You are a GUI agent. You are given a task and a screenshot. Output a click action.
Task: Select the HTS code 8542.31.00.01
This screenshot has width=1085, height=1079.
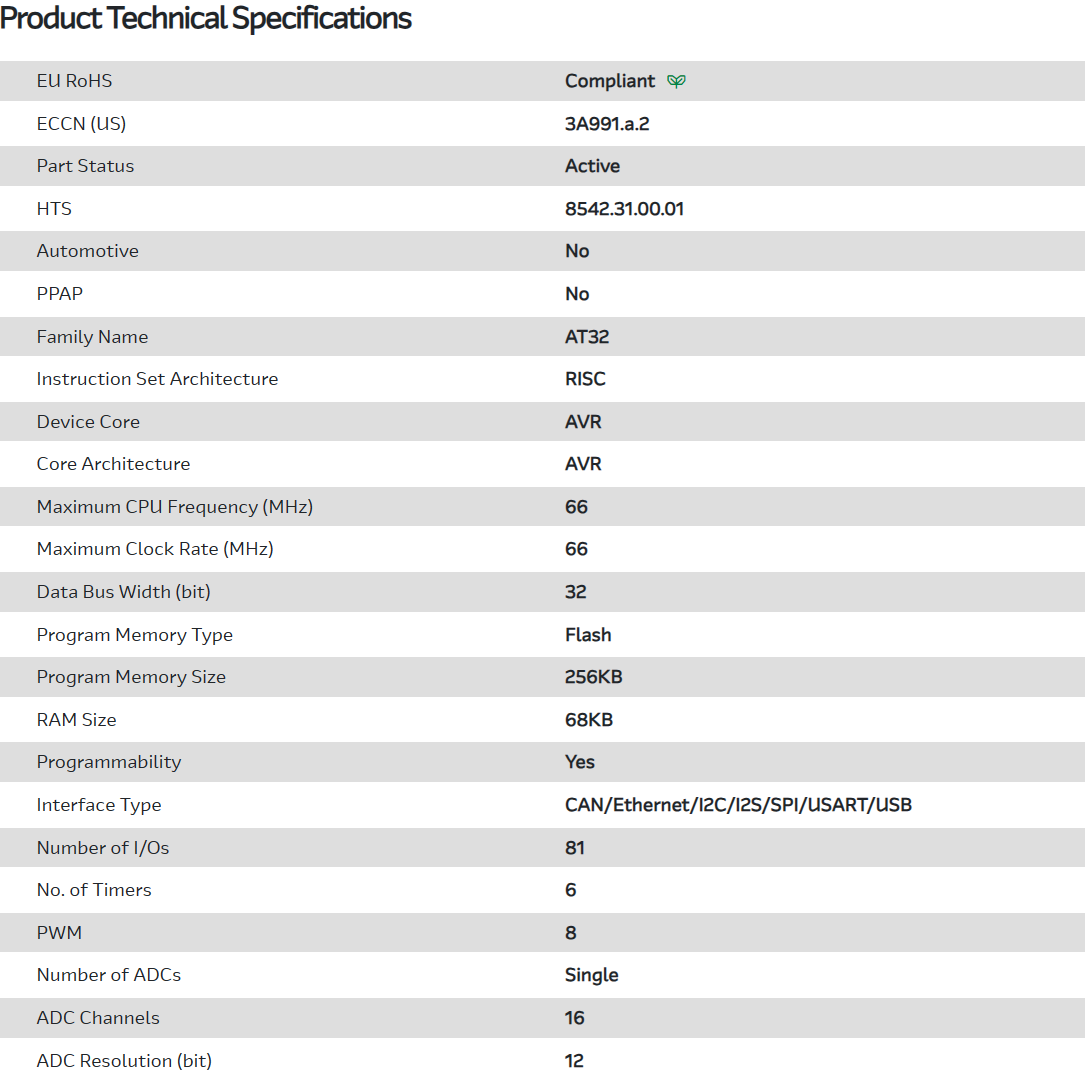click(x=624, y=209)
